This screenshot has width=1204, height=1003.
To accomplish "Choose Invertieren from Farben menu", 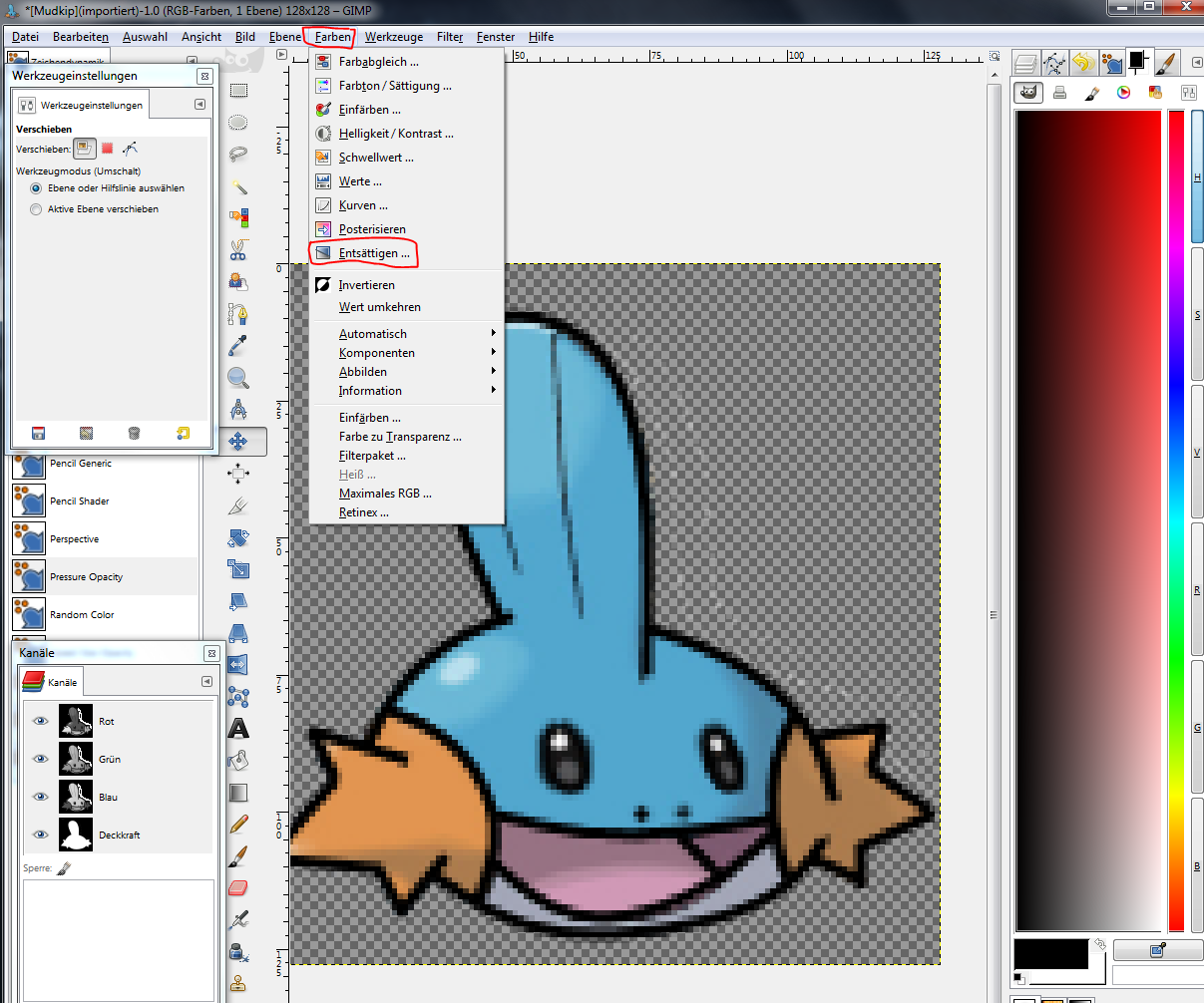I will coord(406,285).
